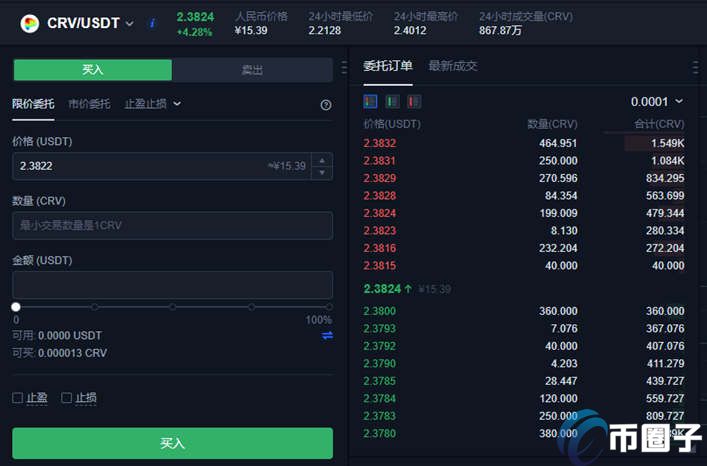Switch to the 最新成交 tab
Image resolution: width=707 pixels, height=466 pixels.
453,66
